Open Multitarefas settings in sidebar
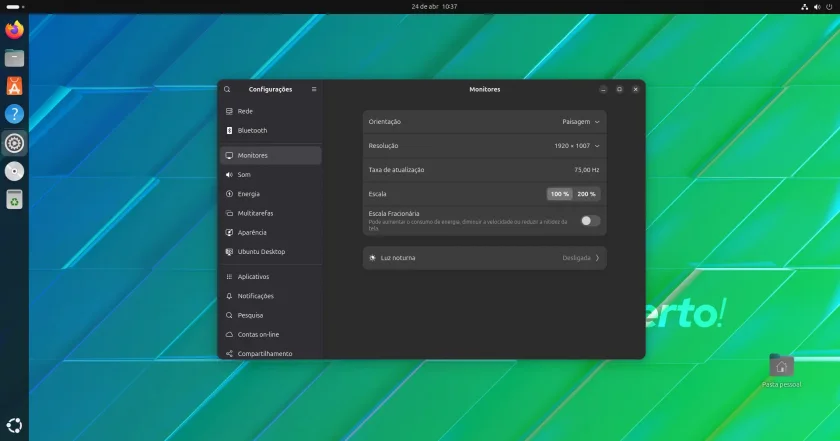Screen dimensions: 840x441 pyautogui.click(x=271, y=213)
